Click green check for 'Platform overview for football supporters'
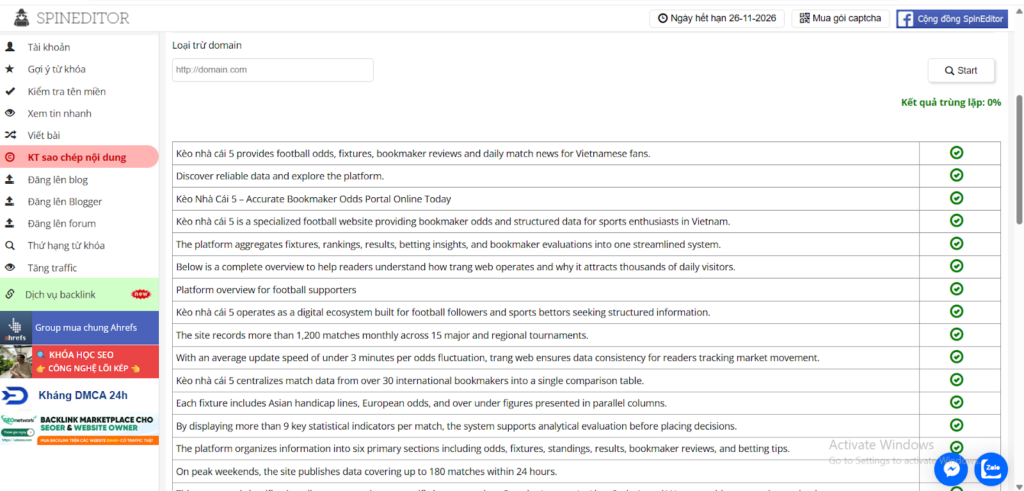The image size is (1024, 491). 956,289
